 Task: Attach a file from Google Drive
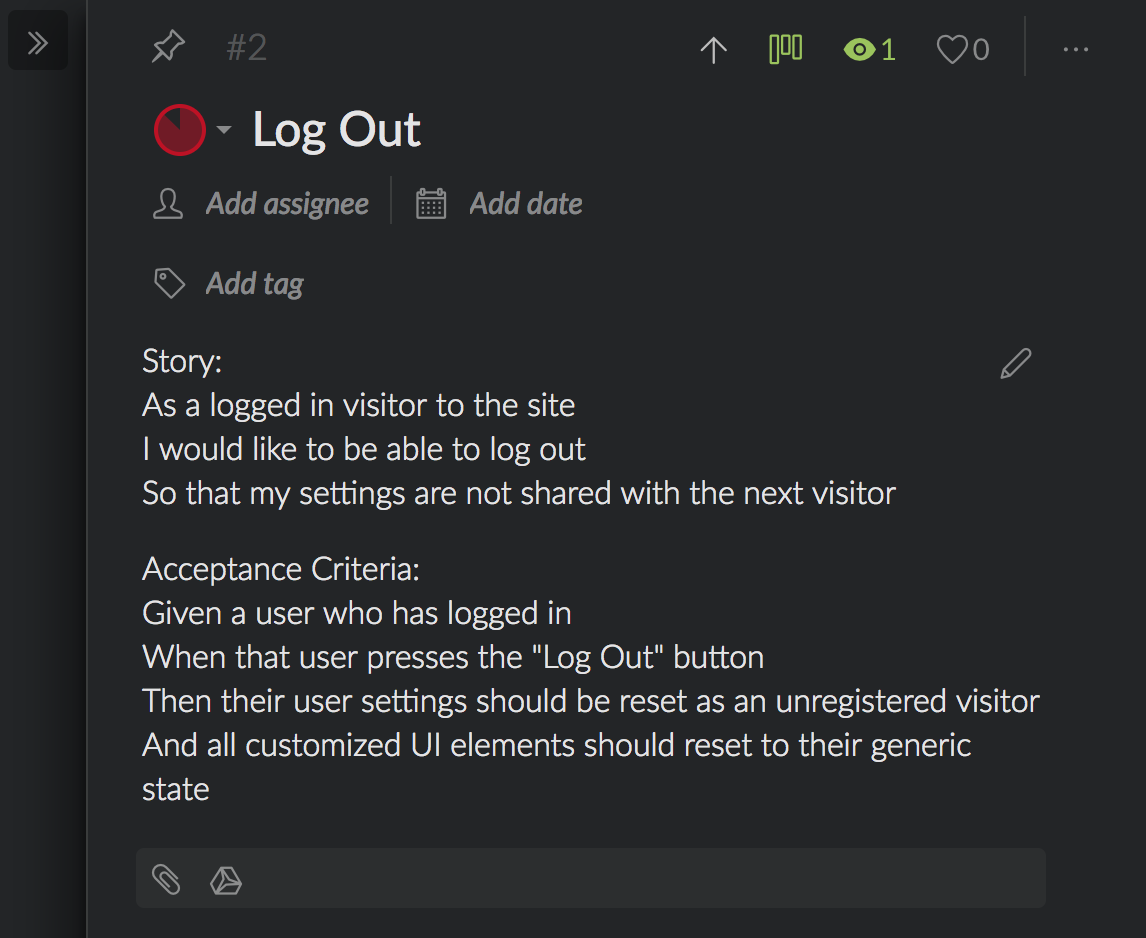[226, 880]
